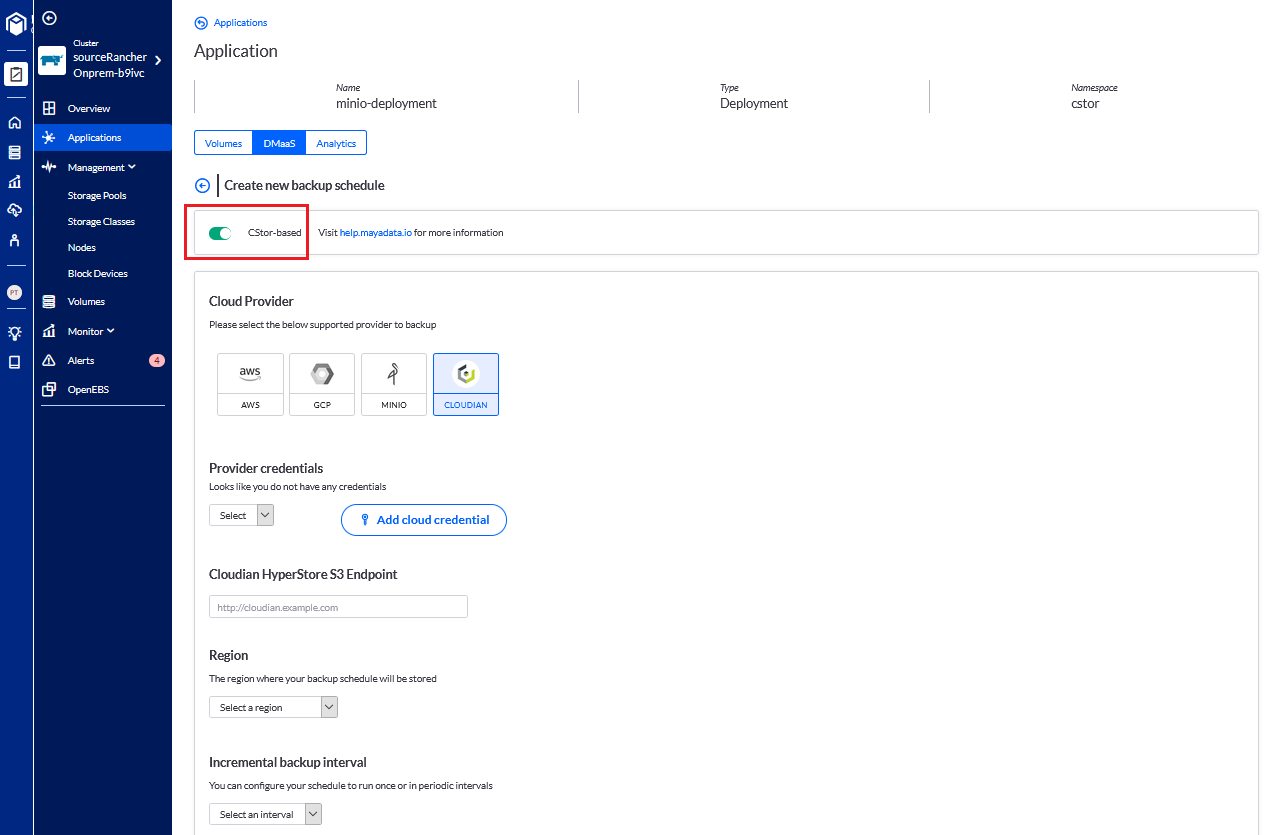Click the Rancher cluster logo
Image resolution: width=1278 pixels, height=835 pixels.
[x=52, y=61]
